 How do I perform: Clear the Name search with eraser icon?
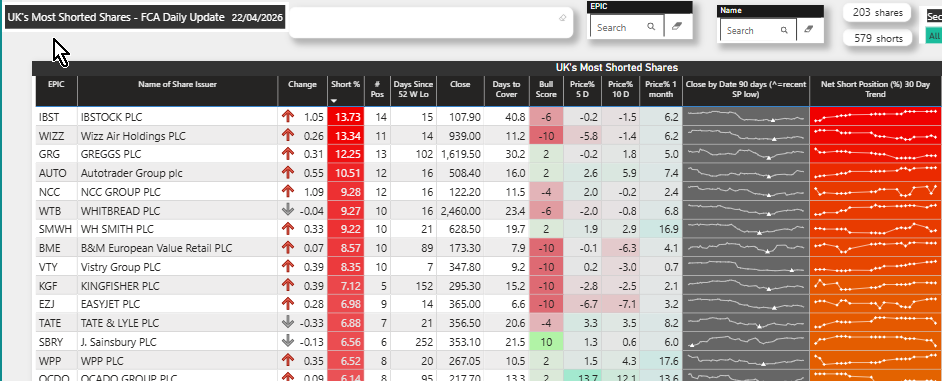[x=809, y=29]
